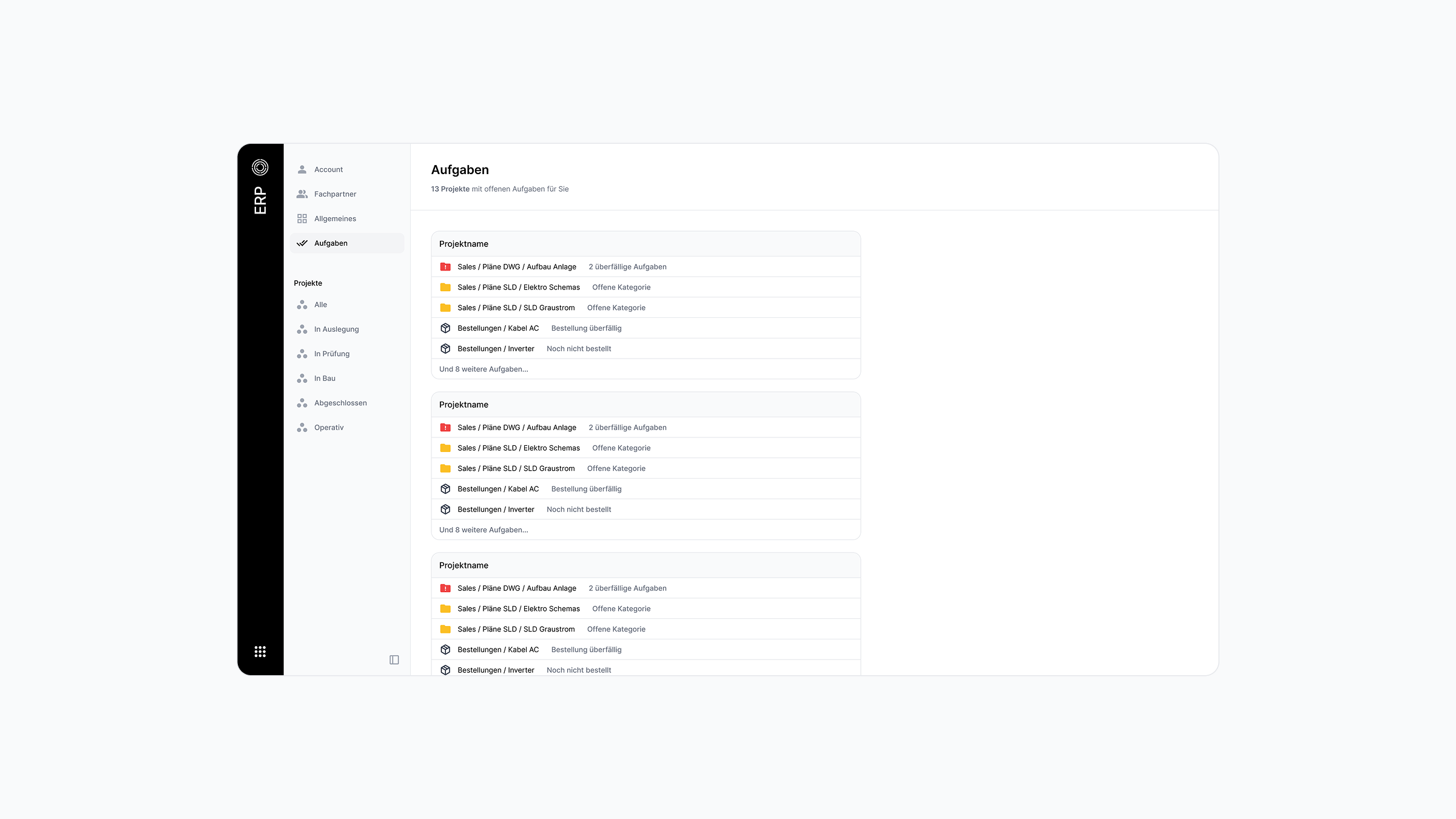This screenshot has height=819, width=1456.
Task: Click the Abgeschlossen icon in sidebar
Action: [x=302, y=403]
